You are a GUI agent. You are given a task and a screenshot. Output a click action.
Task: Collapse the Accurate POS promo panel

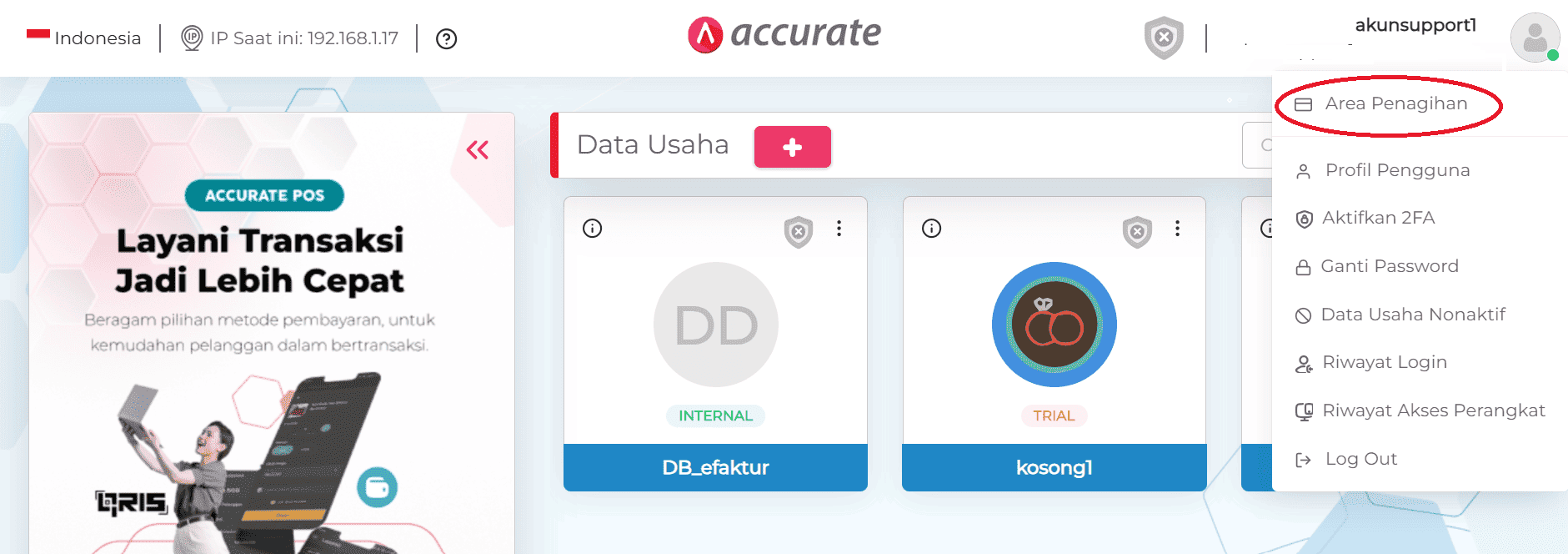point(478,150)
